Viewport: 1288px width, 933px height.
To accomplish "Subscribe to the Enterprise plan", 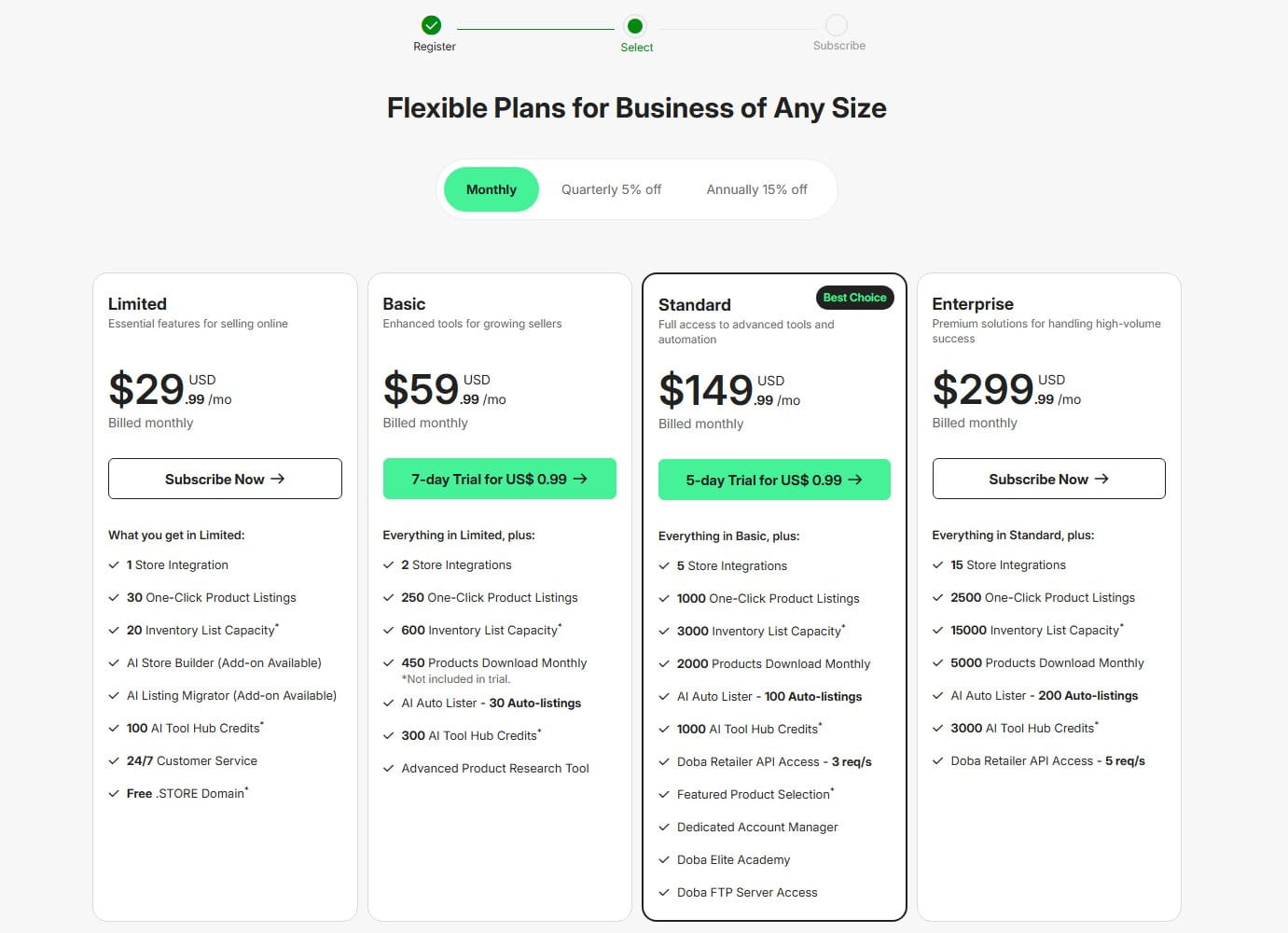I will click(x=1048, y=479).
